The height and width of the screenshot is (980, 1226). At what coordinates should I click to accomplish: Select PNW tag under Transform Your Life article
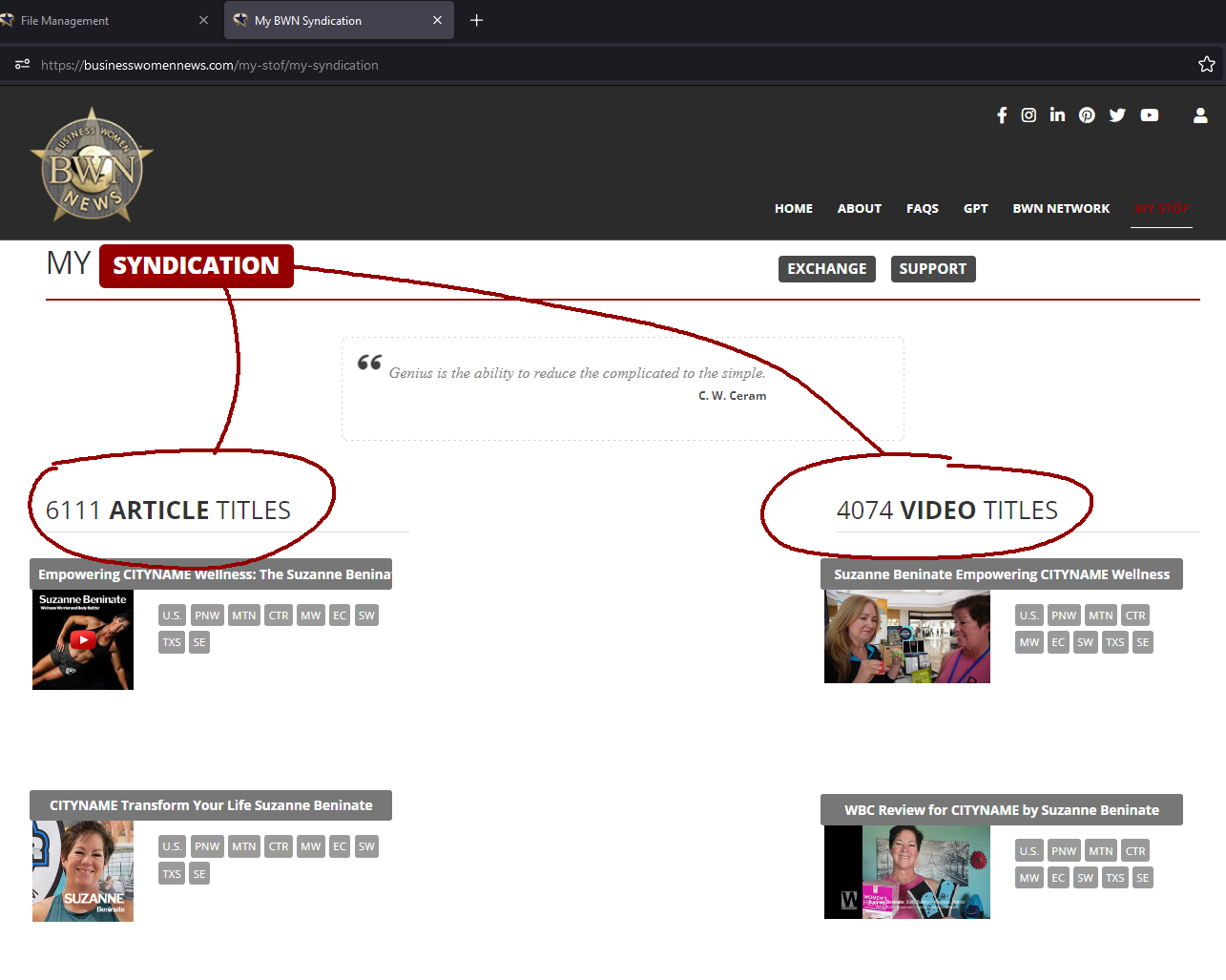click(207, 846)
